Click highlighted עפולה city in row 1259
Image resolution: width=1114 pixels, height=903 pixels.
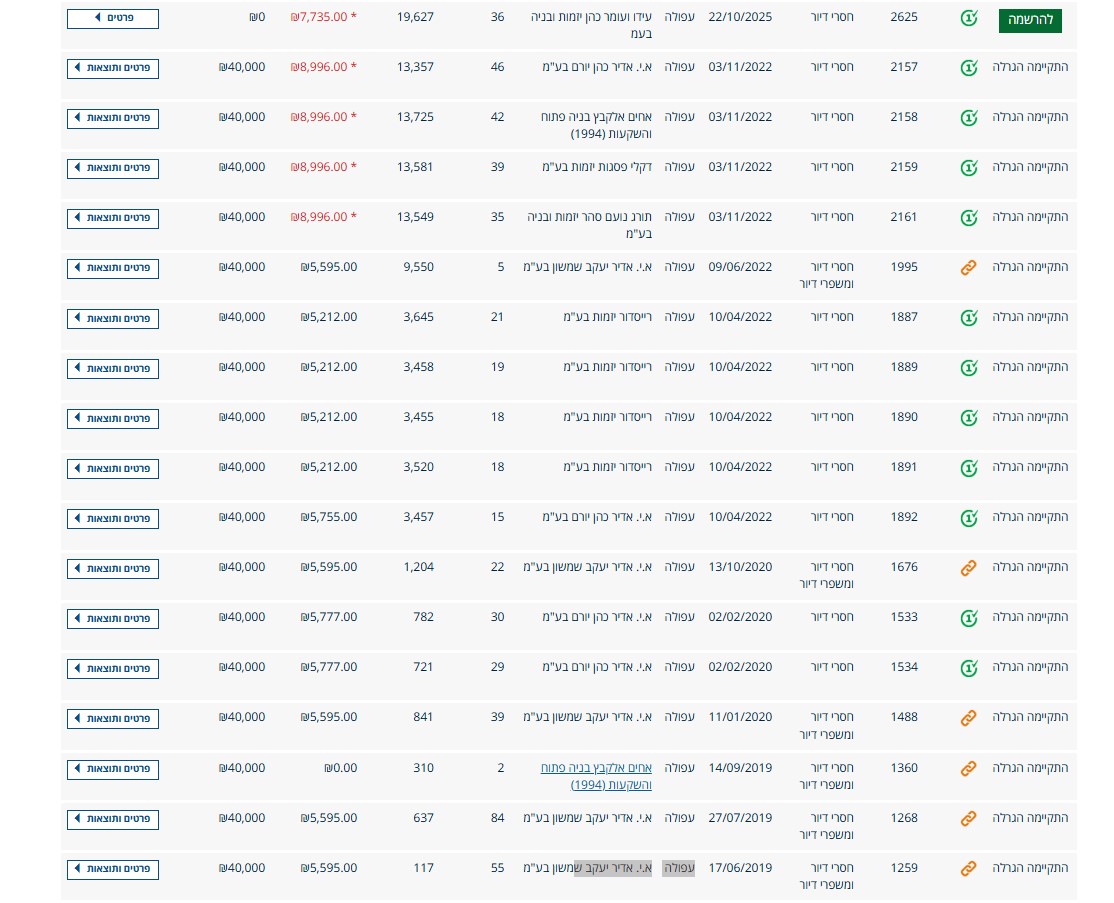[678, 868]
